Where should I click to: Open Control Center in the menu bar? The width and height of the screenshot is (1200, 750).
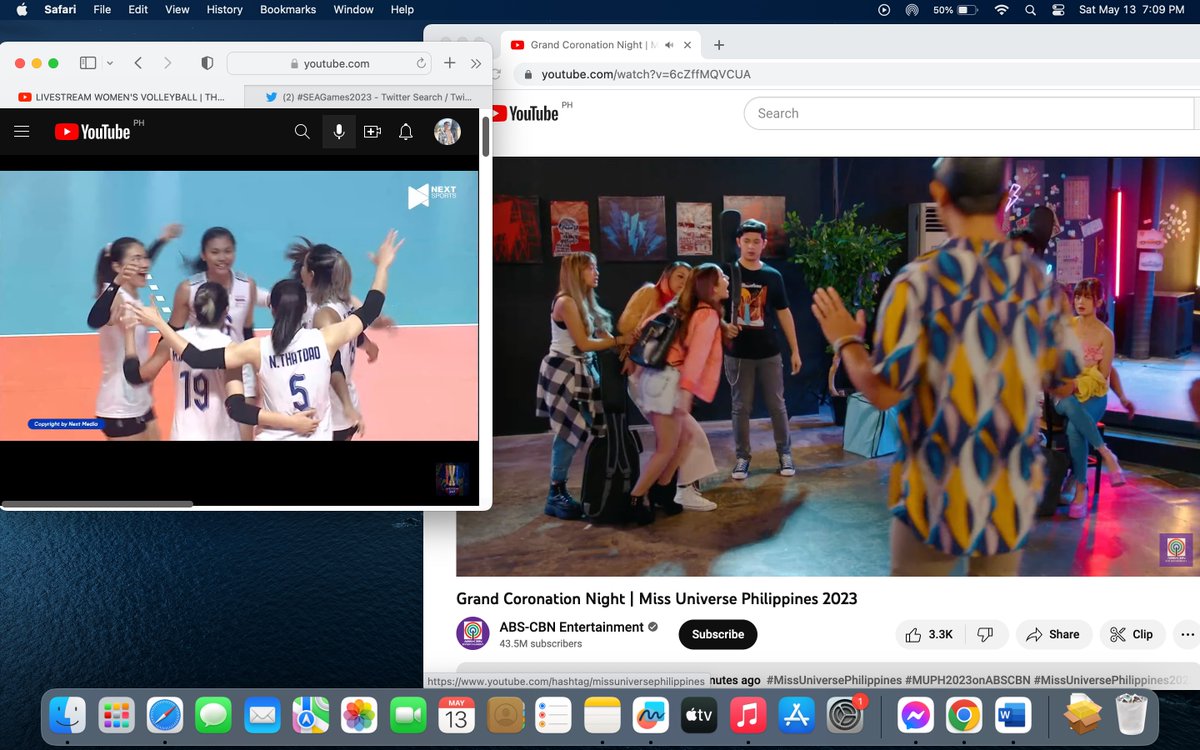[x=1058, y=9]
